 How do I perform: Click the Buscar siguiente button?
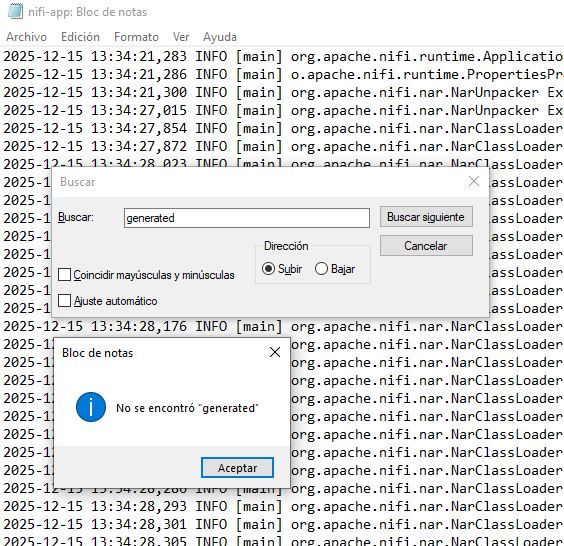[426, 217]
